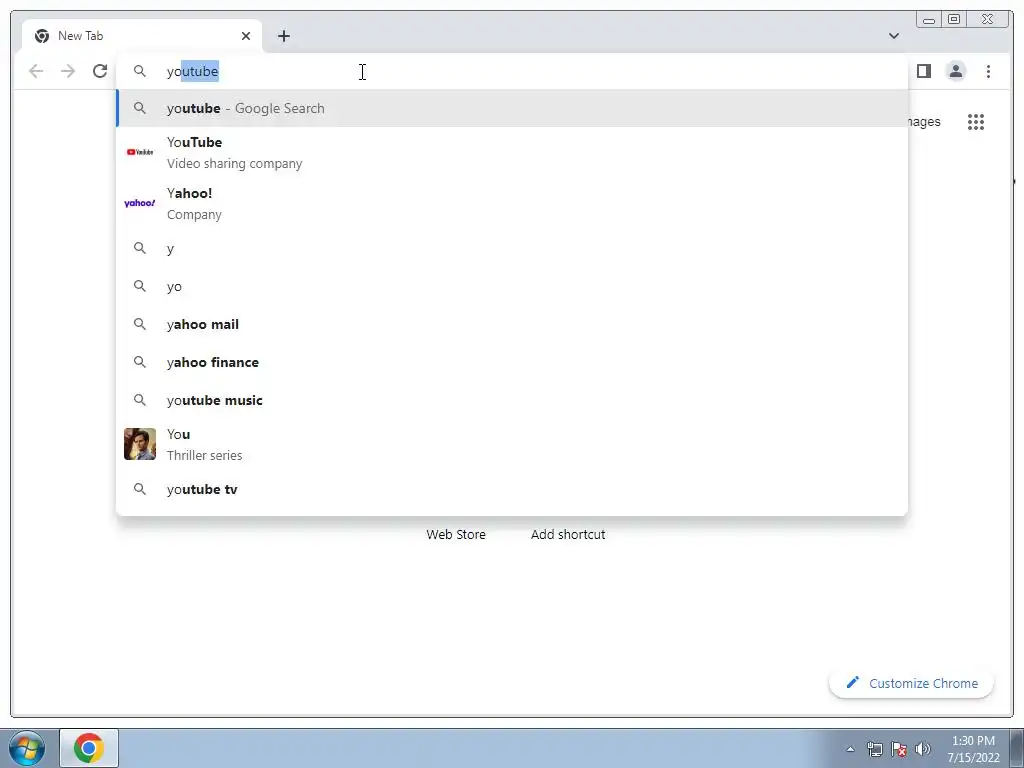Click the volume speaker tray icon
The width and height of the screenshot is (1024, 768).
click(x=923, y=749)
